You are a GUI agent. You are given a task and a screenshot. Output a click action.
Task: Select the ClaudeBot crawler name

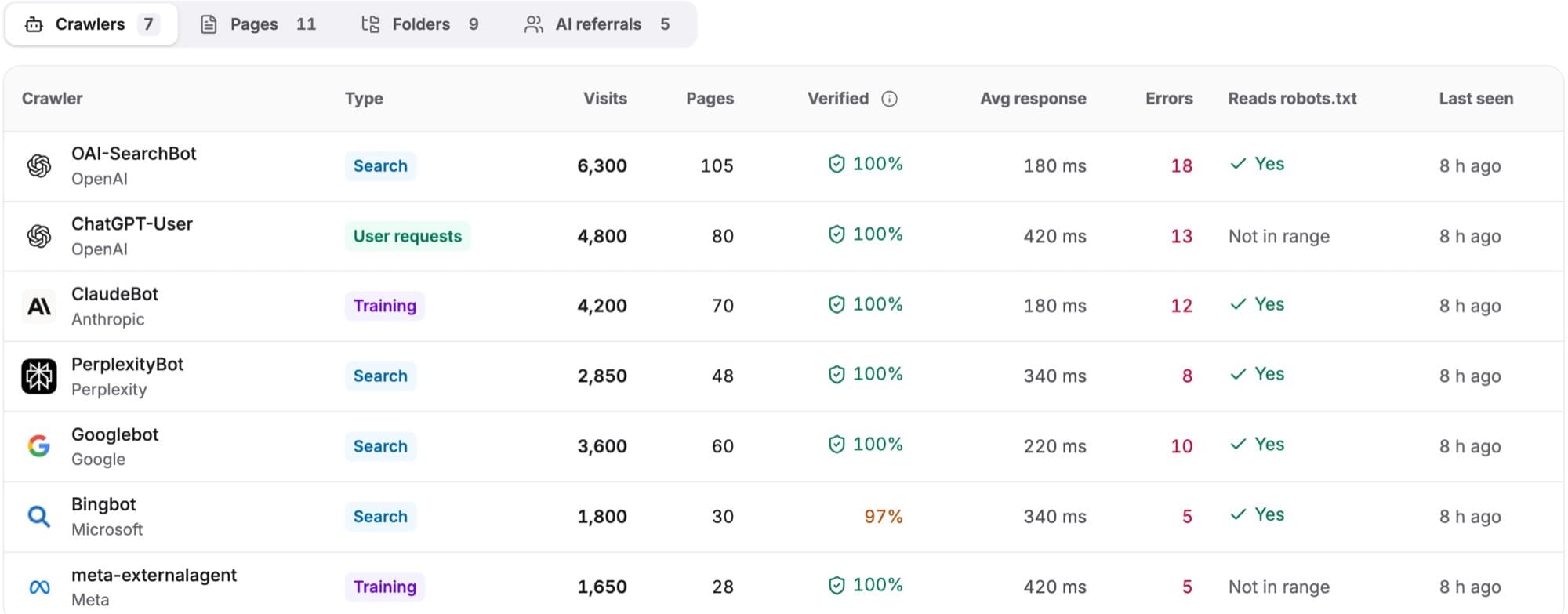tap(114, 294)
